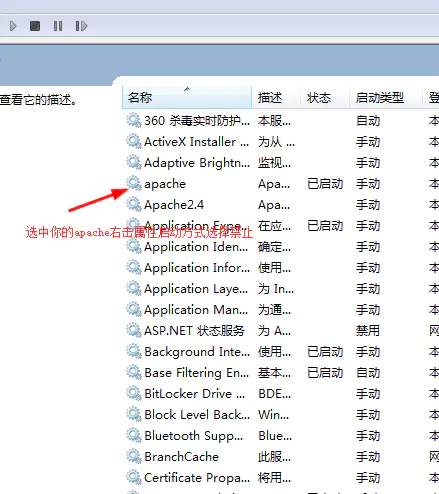Click gear icon of ASP.NET 状态服务
This screenshot has height=494, width=439.
[134, 330]
